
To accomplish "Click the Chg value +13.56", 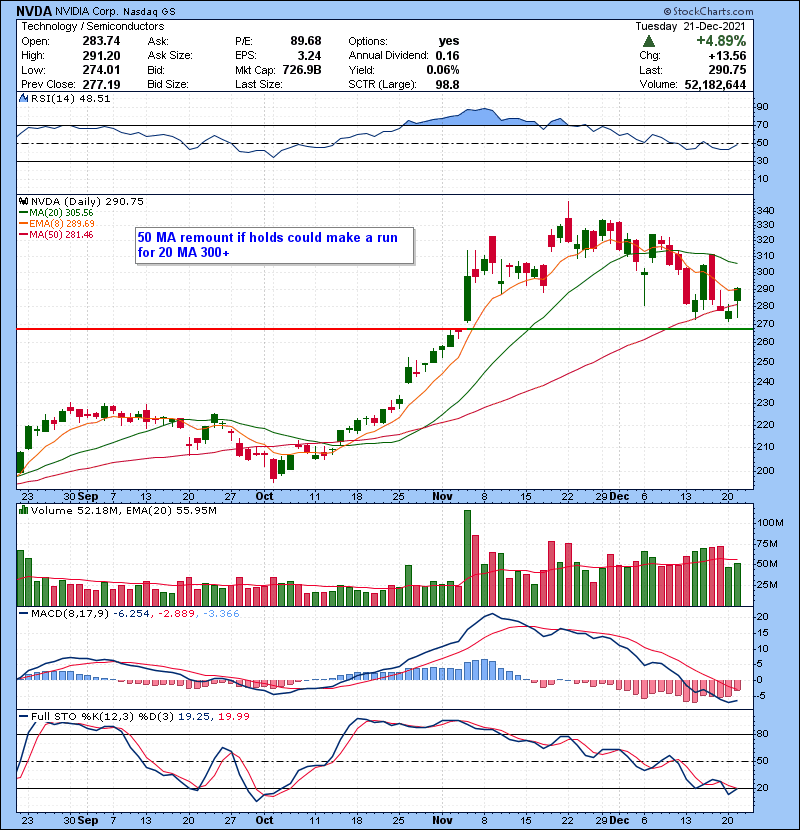I will tap(727, 56).
